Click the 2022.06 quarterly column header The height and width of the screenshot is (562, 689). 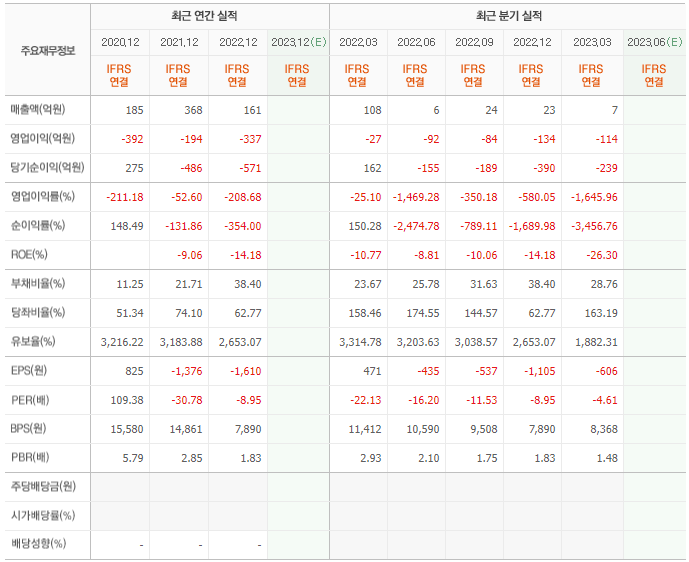(416, 42)
